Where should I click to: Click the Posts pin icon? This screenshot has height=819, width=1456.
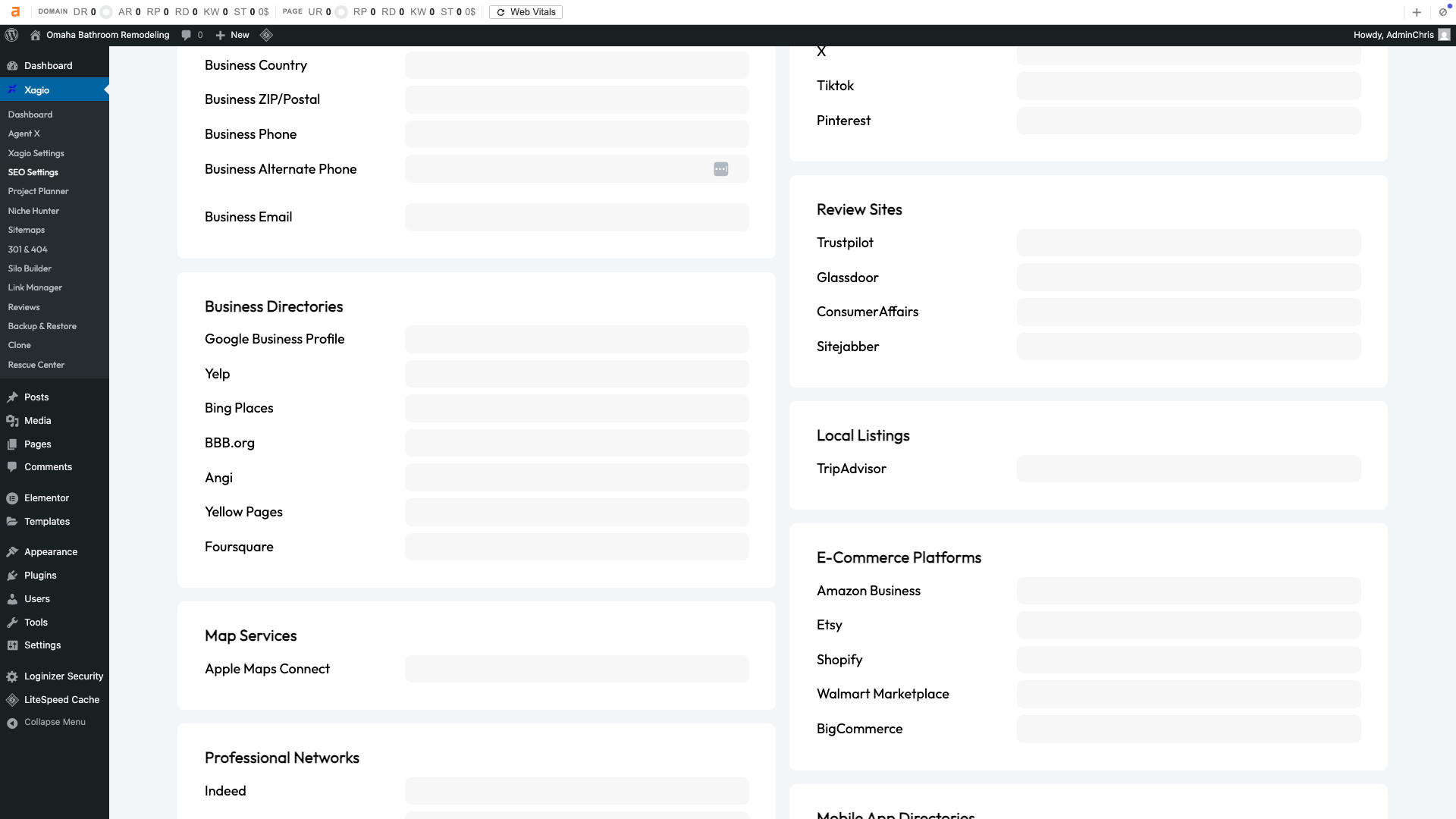pyautogui.click(x=12, y=397)
